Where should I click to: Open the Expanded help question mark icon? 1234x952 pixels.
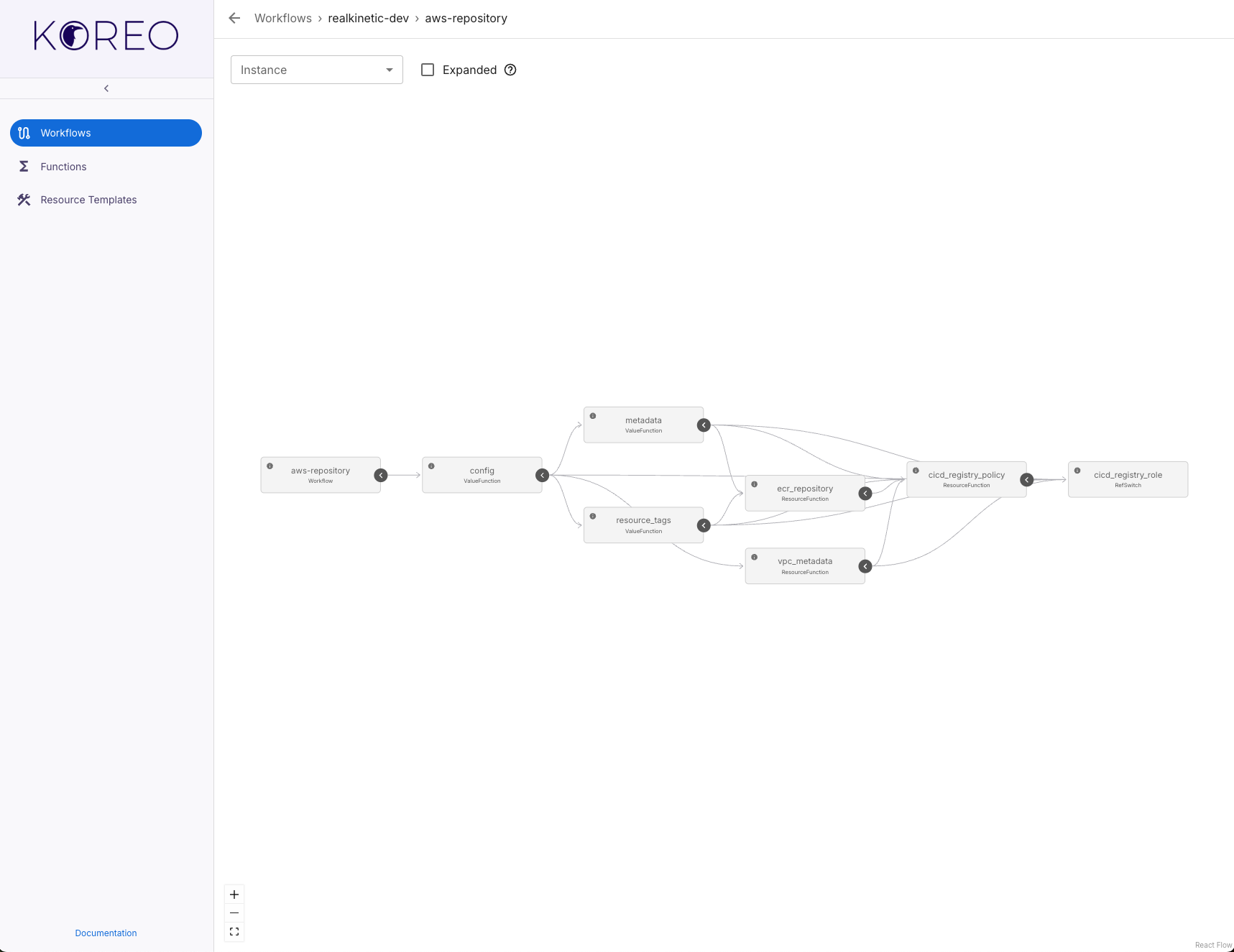(x=510, y=70)
